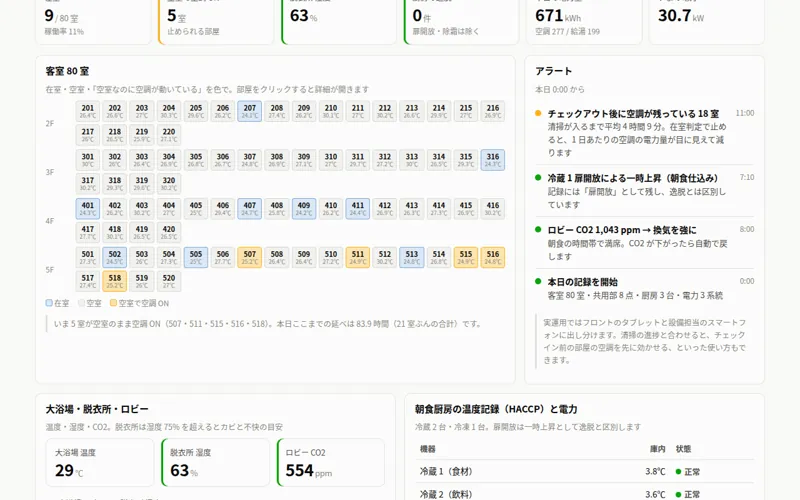Click the 5 室 止められる部屋 card
800x500 pixels.
pos(216,22)
